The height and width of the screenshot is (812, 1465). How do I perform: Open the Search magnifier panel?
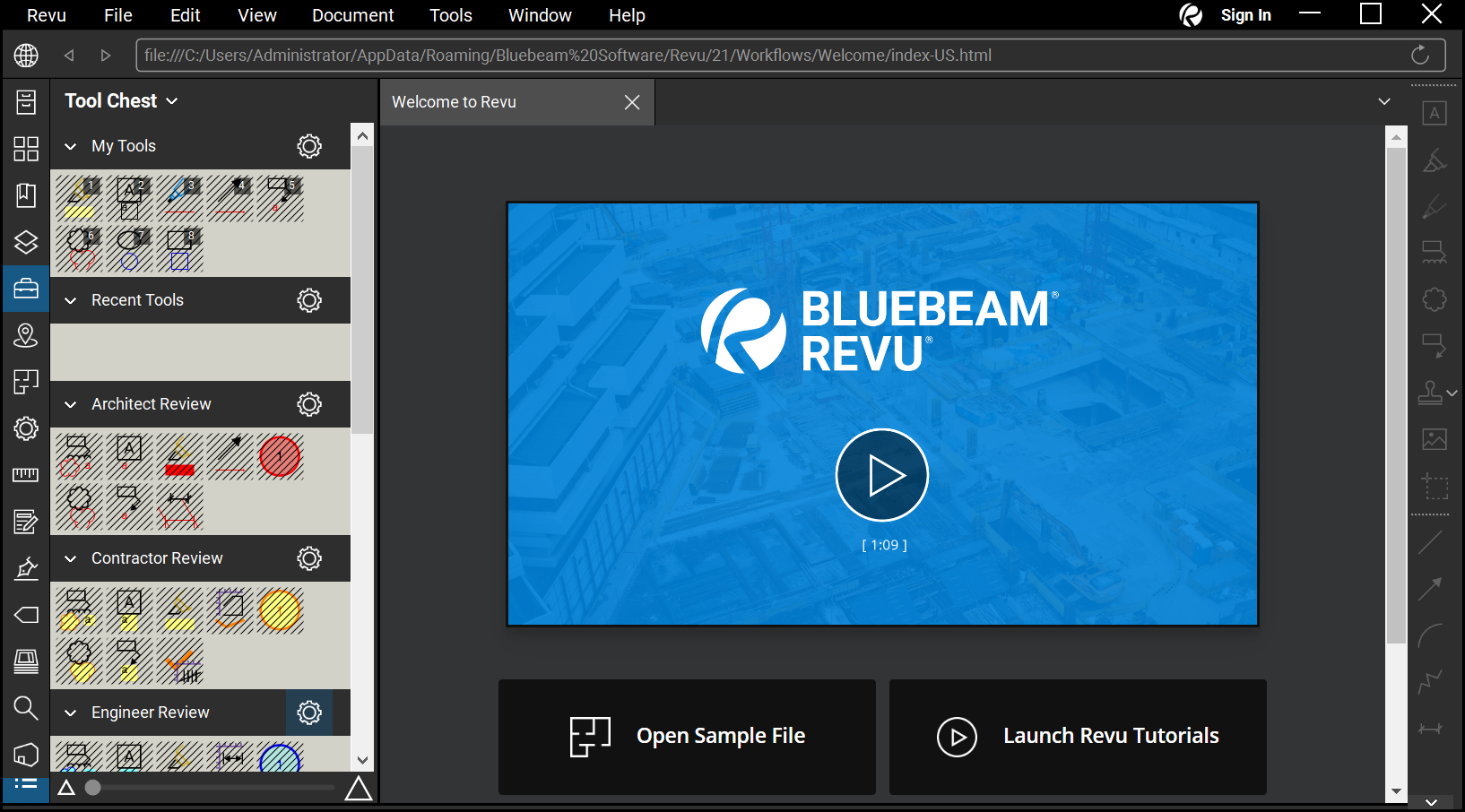pos(26,707)
